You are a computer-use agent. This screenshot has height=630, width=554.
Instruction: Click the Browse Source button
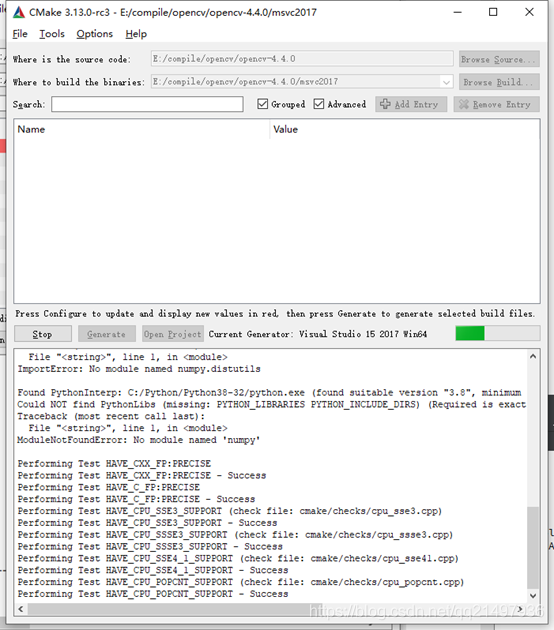point(499,59)
